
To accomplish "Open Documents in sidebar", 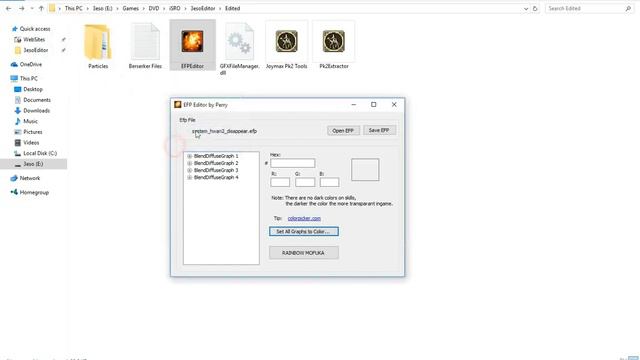I will pos(33,100).
